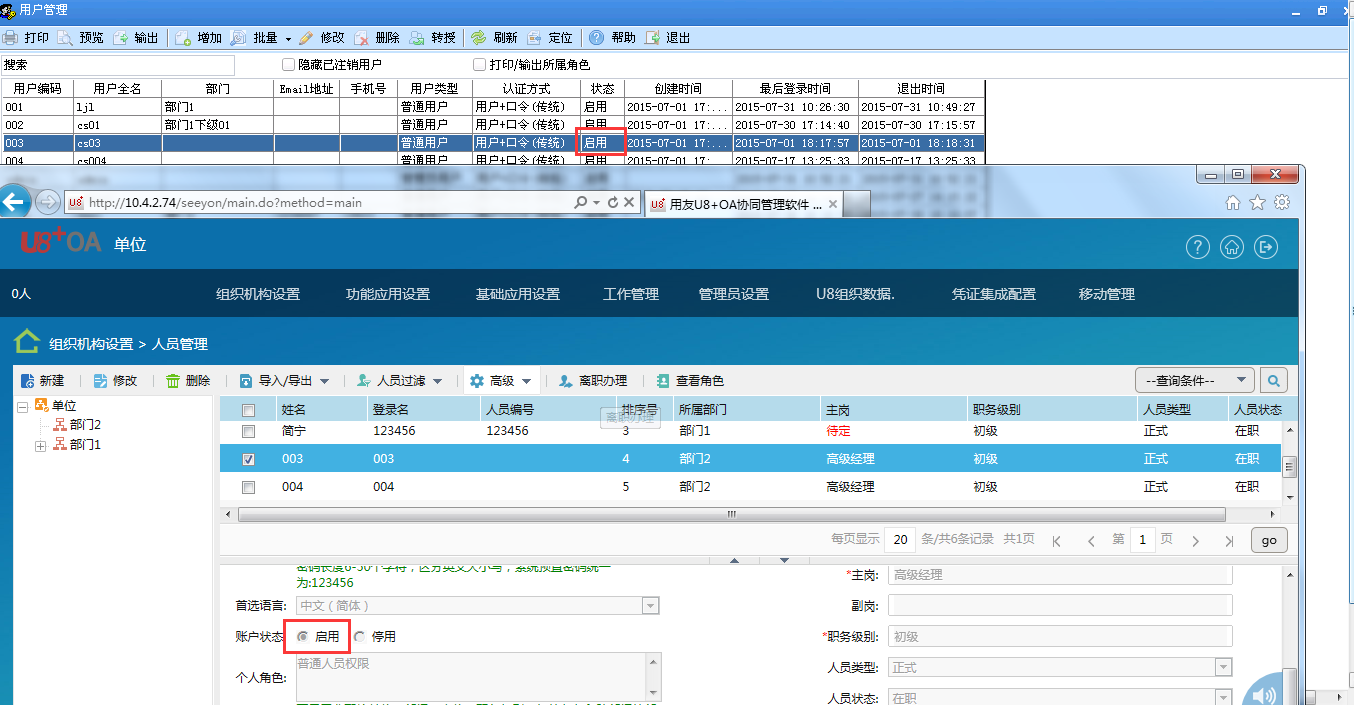The width and height of the screenshot is (1354, 705).
Task: Click the search magnifier beside 查询条件
Action: (1273, 381)
